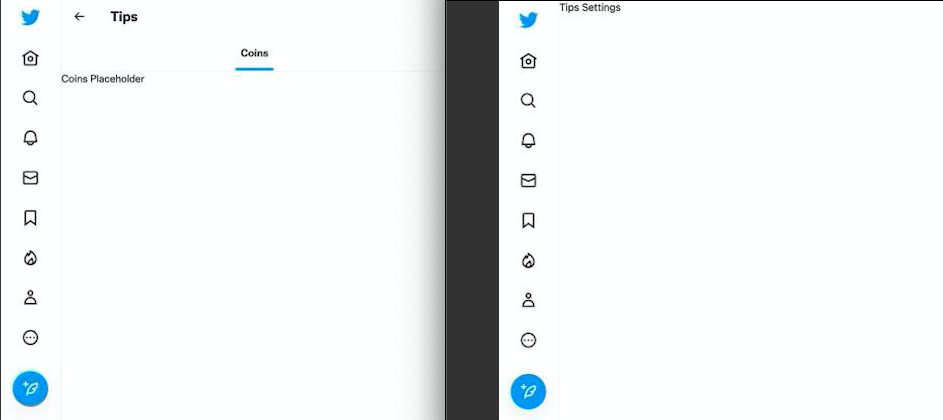Compose new Tweet in right window
The height and width of the screenshot is (420, 943).
pyautogui.click(x=528, y=392)
